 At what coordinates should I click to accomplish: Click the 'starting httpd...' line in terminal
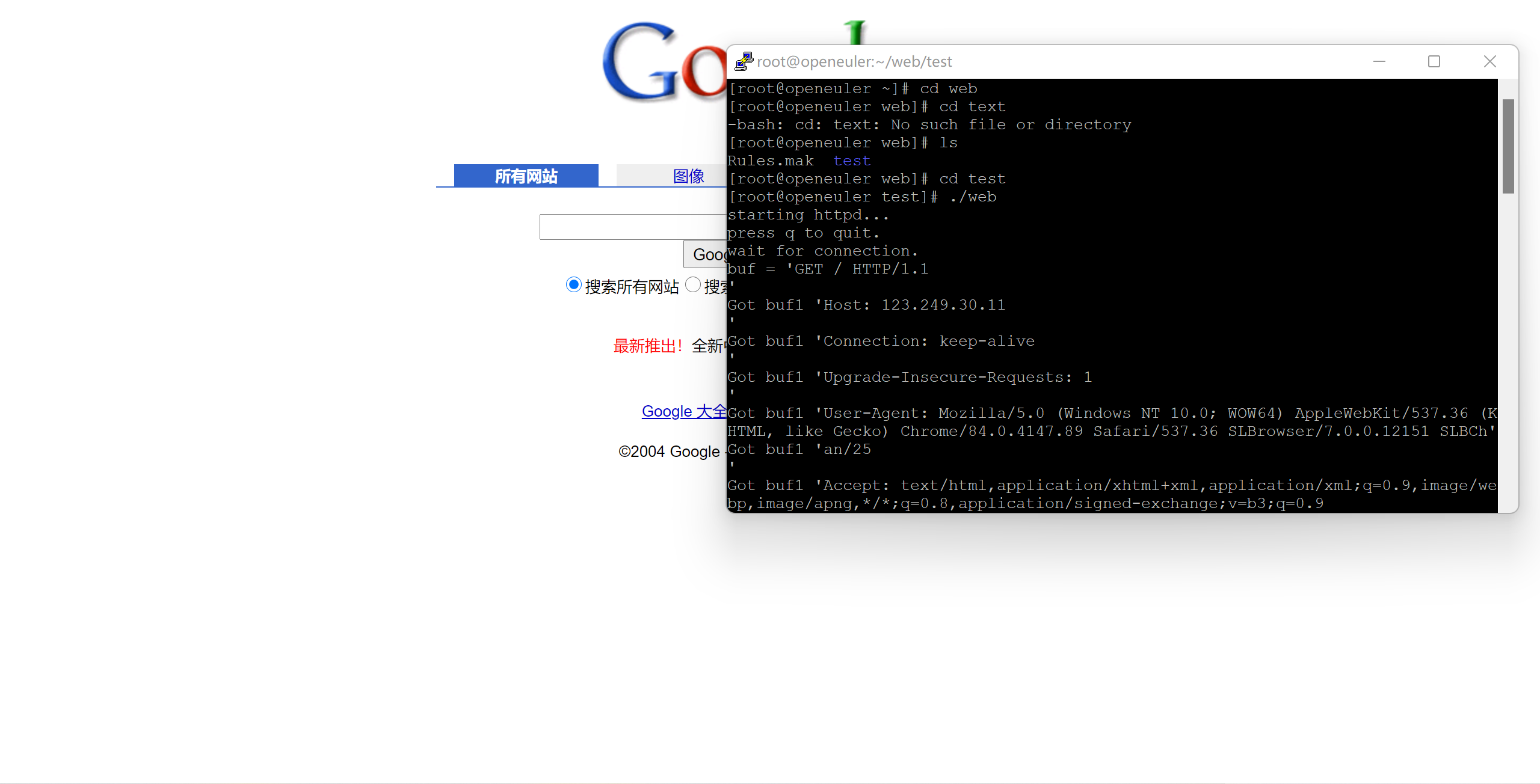pyautogui.click(x=807, y=215)
